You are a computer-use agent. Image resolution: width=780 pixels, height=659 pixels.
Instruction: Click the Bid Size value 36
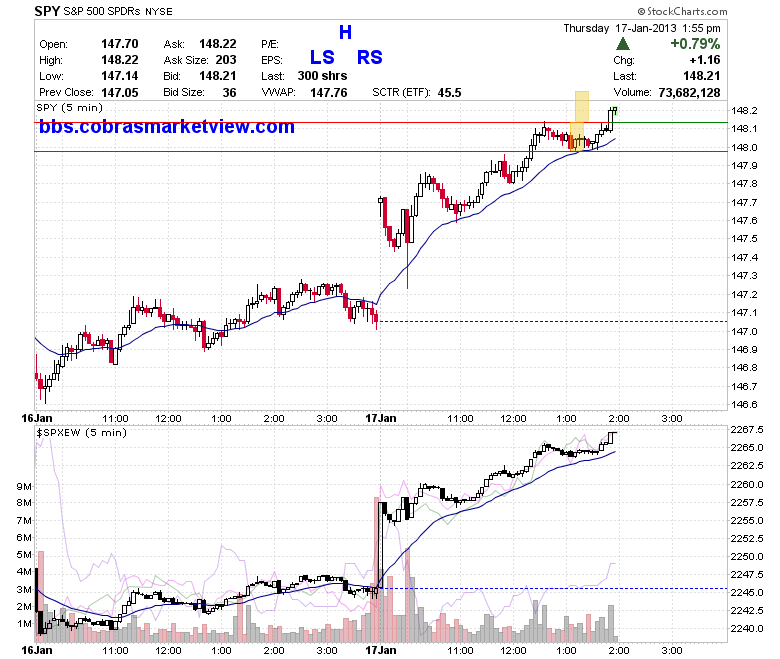coord(229,92)
